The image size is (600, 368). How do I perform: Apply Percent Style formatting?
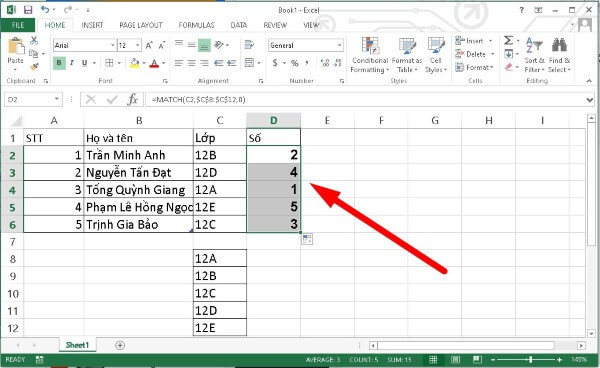[x=295, y=63]
